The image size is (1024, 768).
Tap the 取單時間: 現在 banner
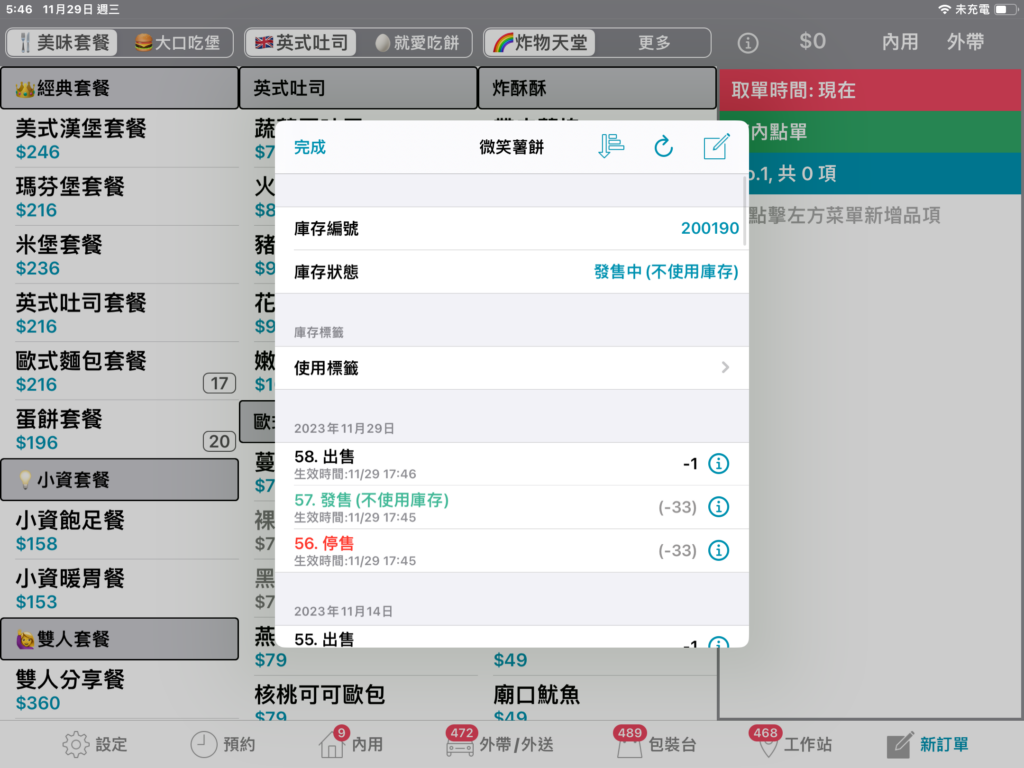coord(870,89)
